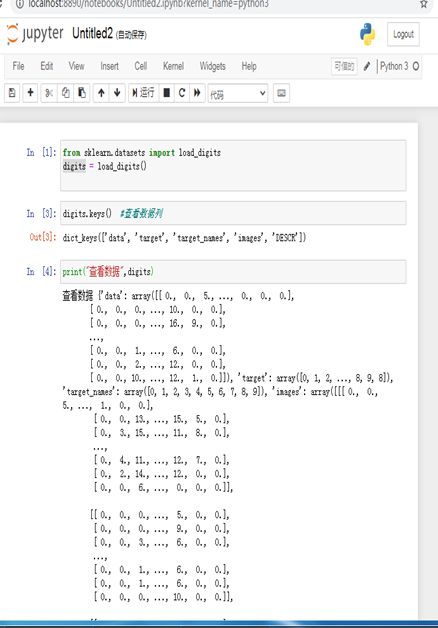Image resolution: width=438 pixels, height=628 pixels.
Task: Interrupt the kernel with stop square
Action: [x=167, y=93]
